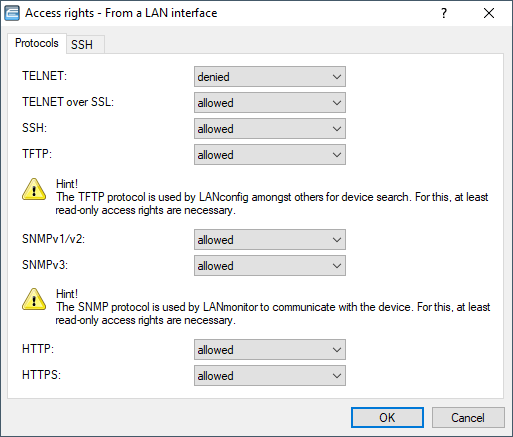Click the LANconfig app icon in title bar

pyautogui.click(x=12, y=13)
